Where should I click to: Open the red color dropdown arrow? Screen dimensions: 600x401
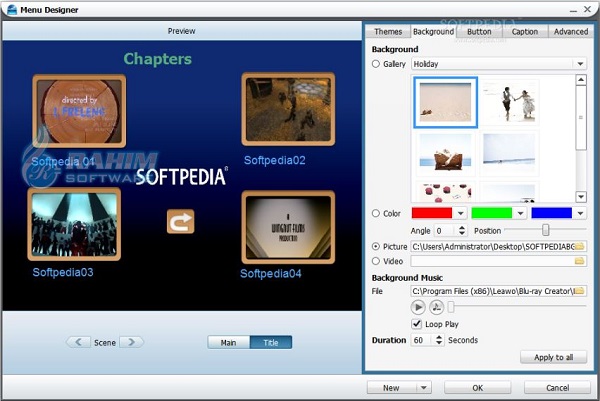click(461, 213)
